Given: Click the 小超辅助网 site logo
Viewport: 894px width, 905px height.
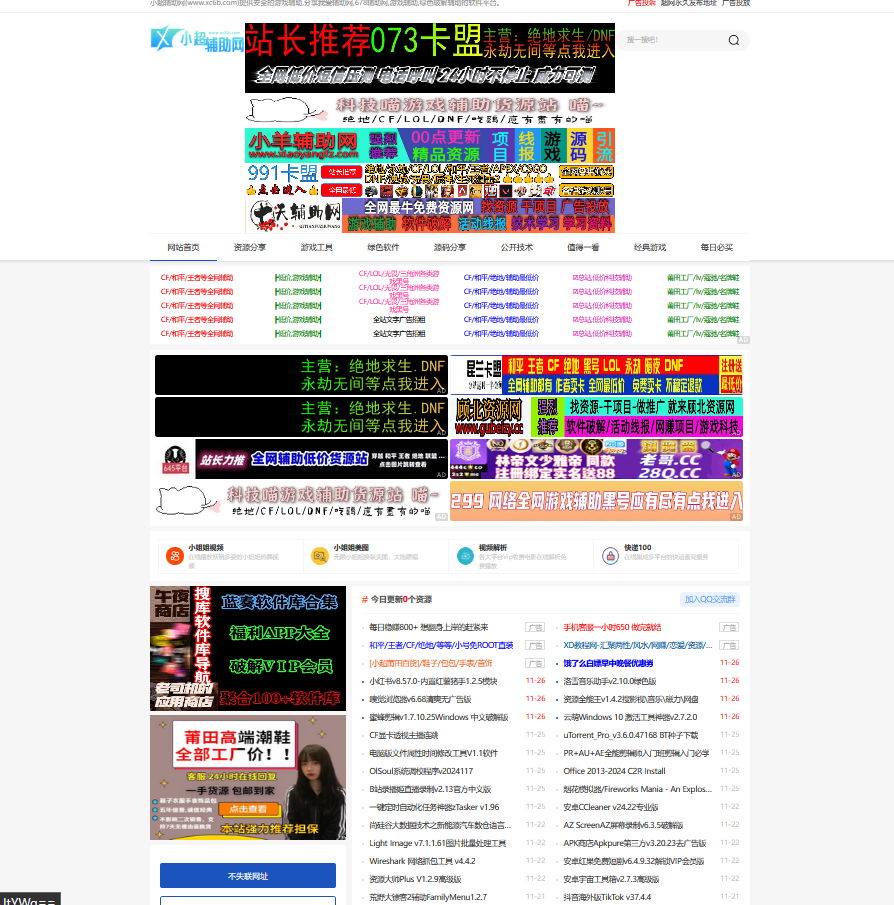Looking at the screenshot, I should pyautogui.click(x=197, y=39).
